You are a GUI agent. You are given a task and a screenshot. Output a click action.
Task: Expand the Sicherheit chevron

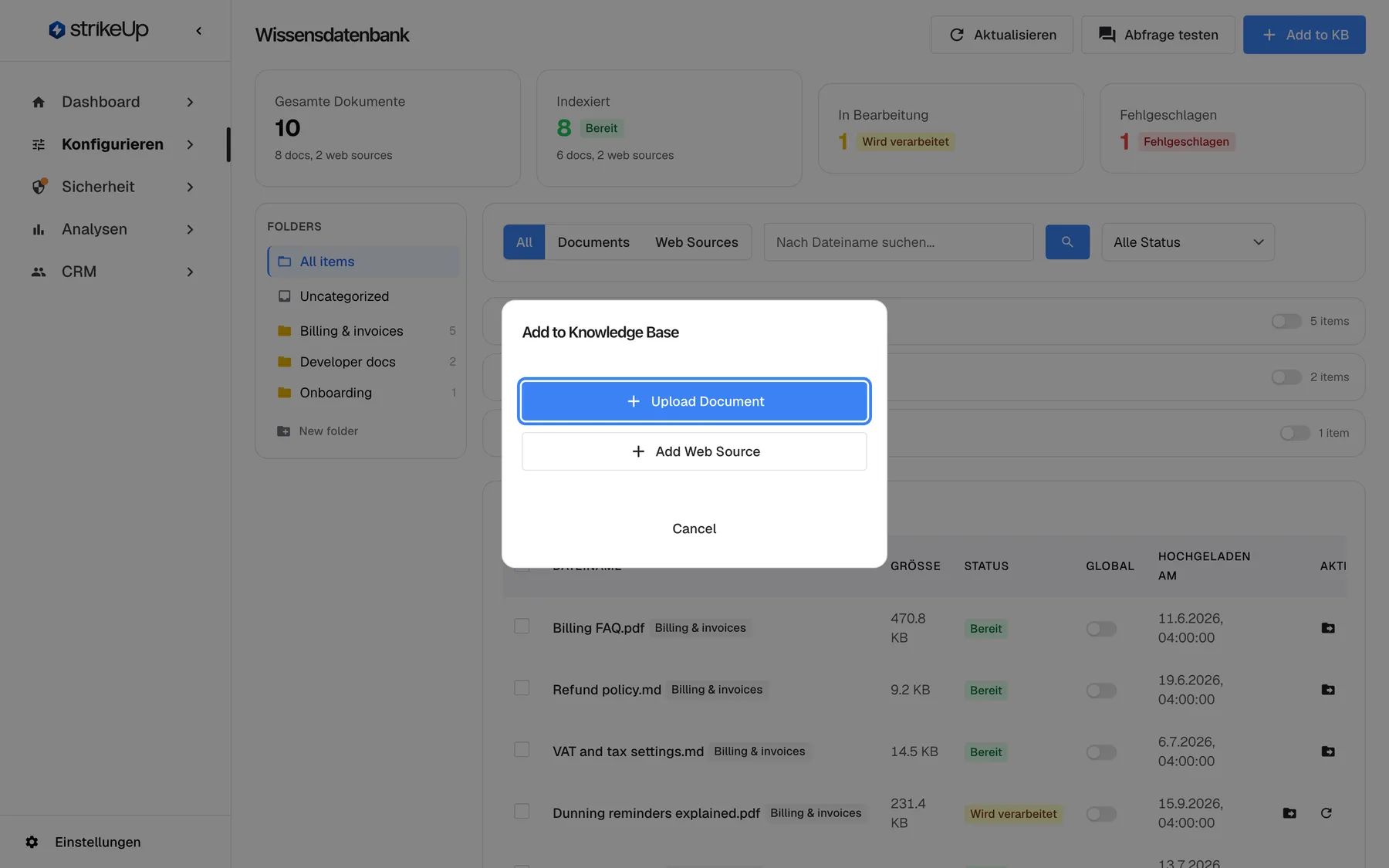(190, 187)
